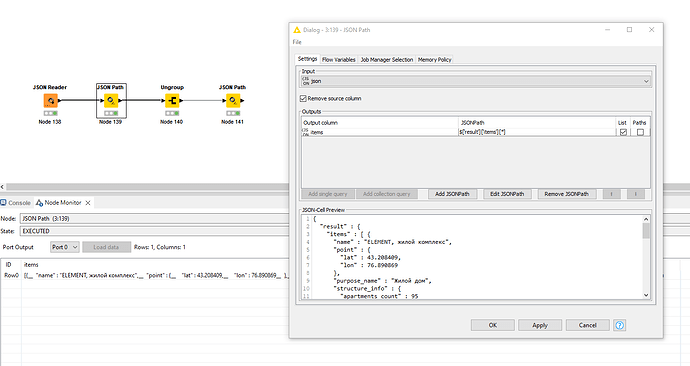Select the JSON Path node 141 icon

(x=233, y=101)
